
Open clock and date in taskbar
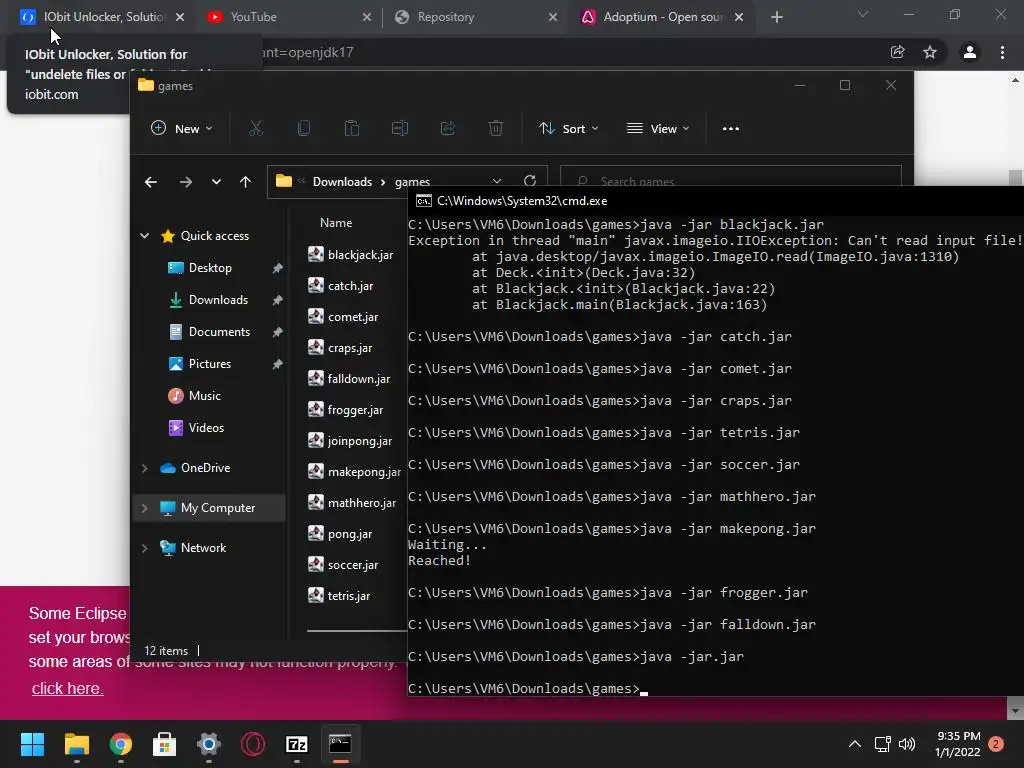957,744
